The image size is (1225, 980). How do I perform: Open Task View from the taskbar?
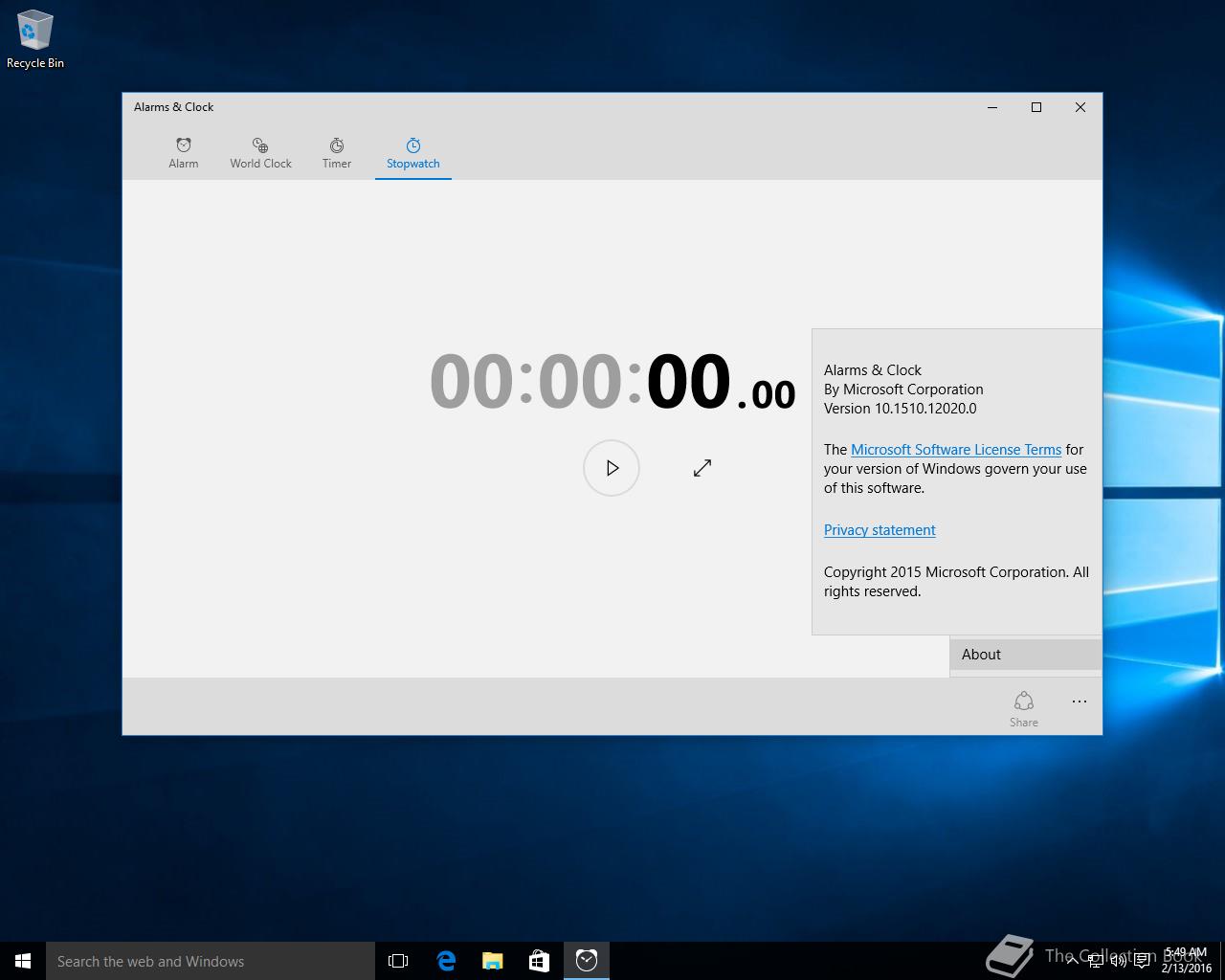pyautogui.click(x=398, y=961)
